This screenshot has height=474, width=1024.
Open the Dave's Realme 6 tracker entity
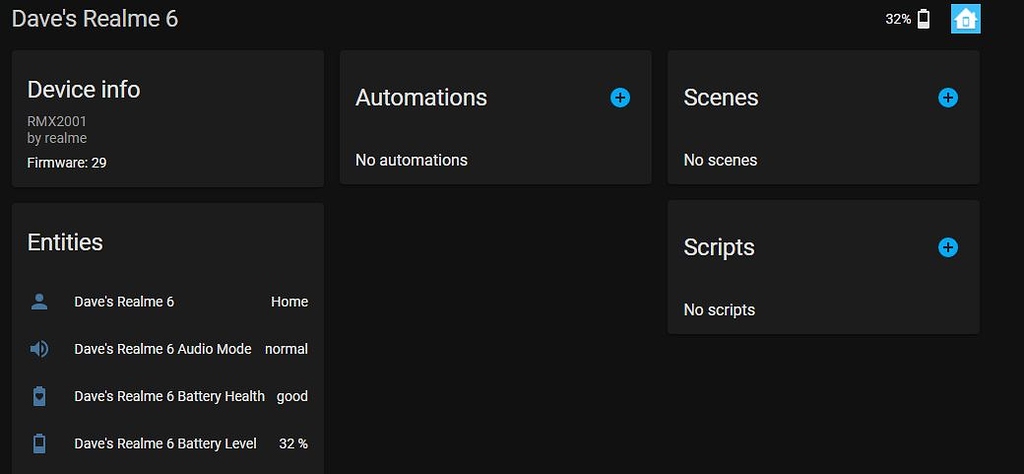(x=124, y=302)
